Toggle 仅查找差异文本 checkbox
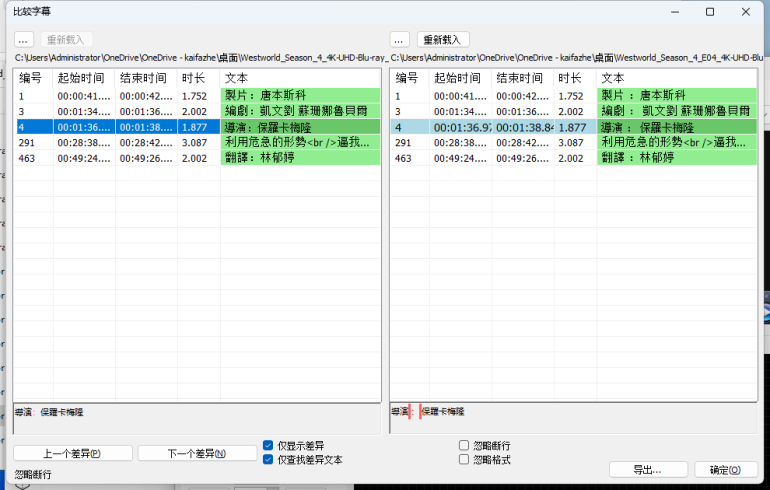This screenshot has height=490, width=770. pos(268,460)
